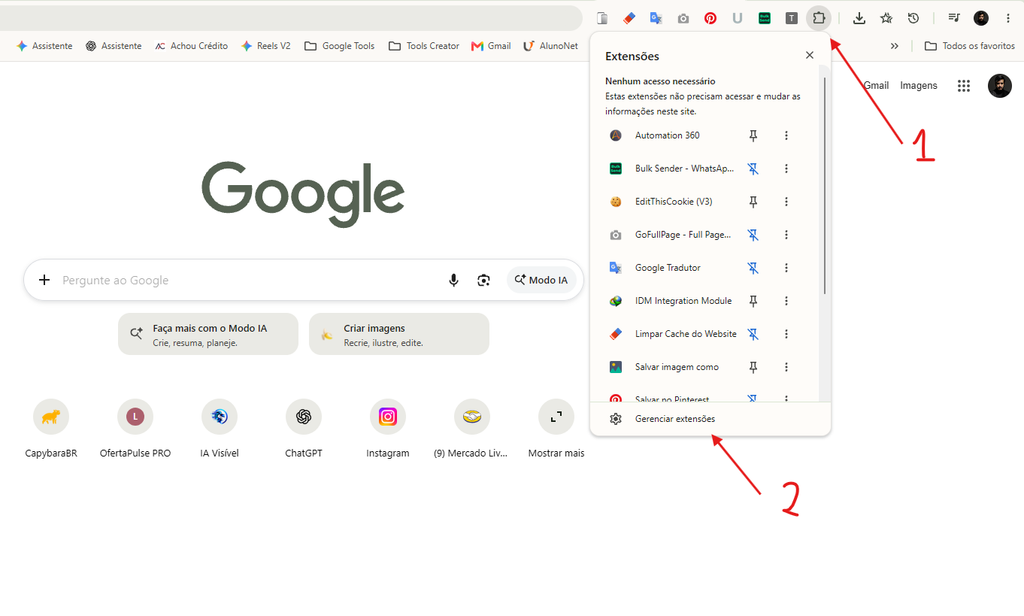Open the AlunoNet bookmark
This screenshot has height=616, width=1024.
click(551, 46)
